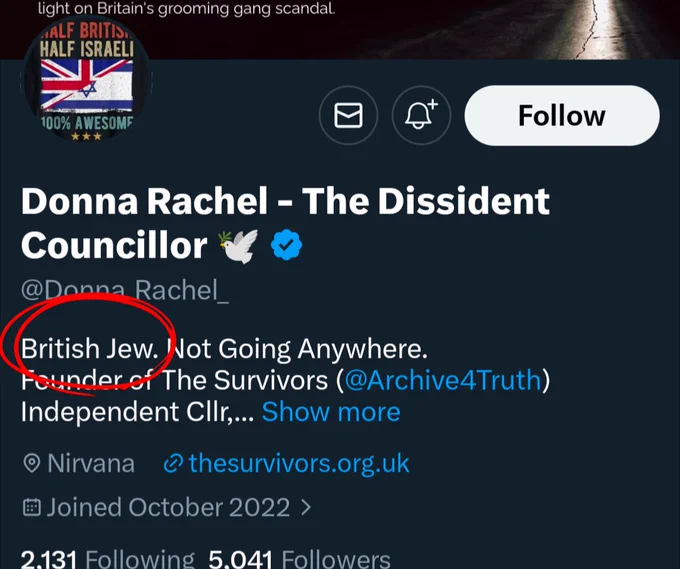
Task: Click the Nirvana location text
Action: click(91, 463)
